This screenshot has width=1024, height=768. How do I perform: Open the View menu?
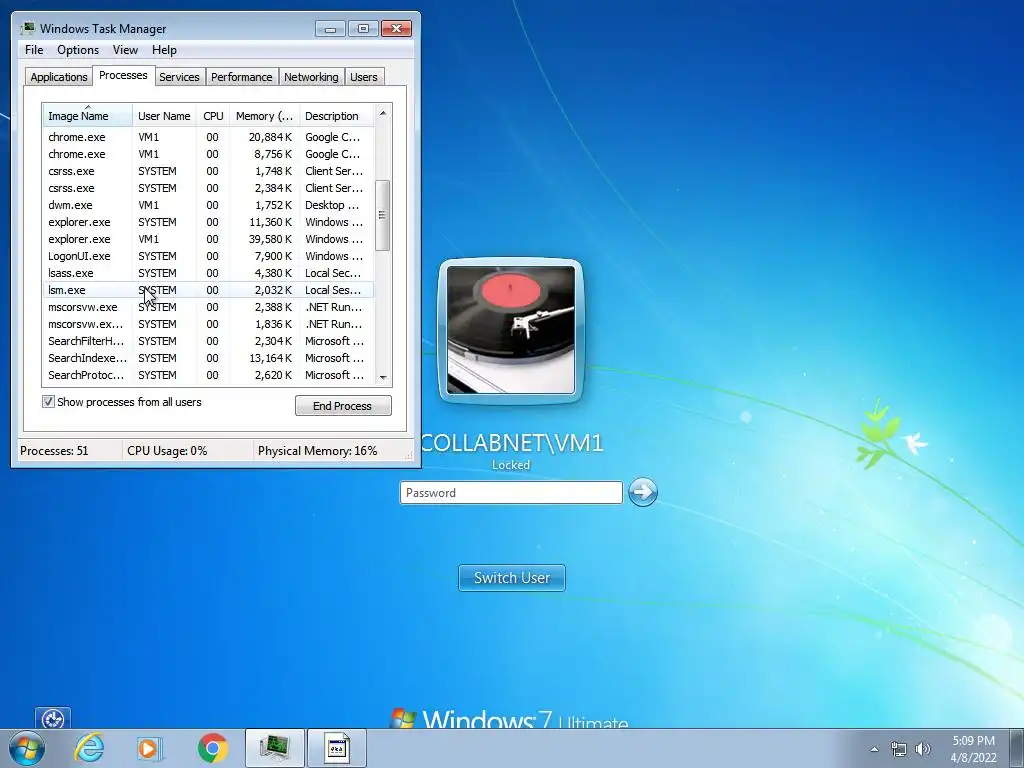125,50
